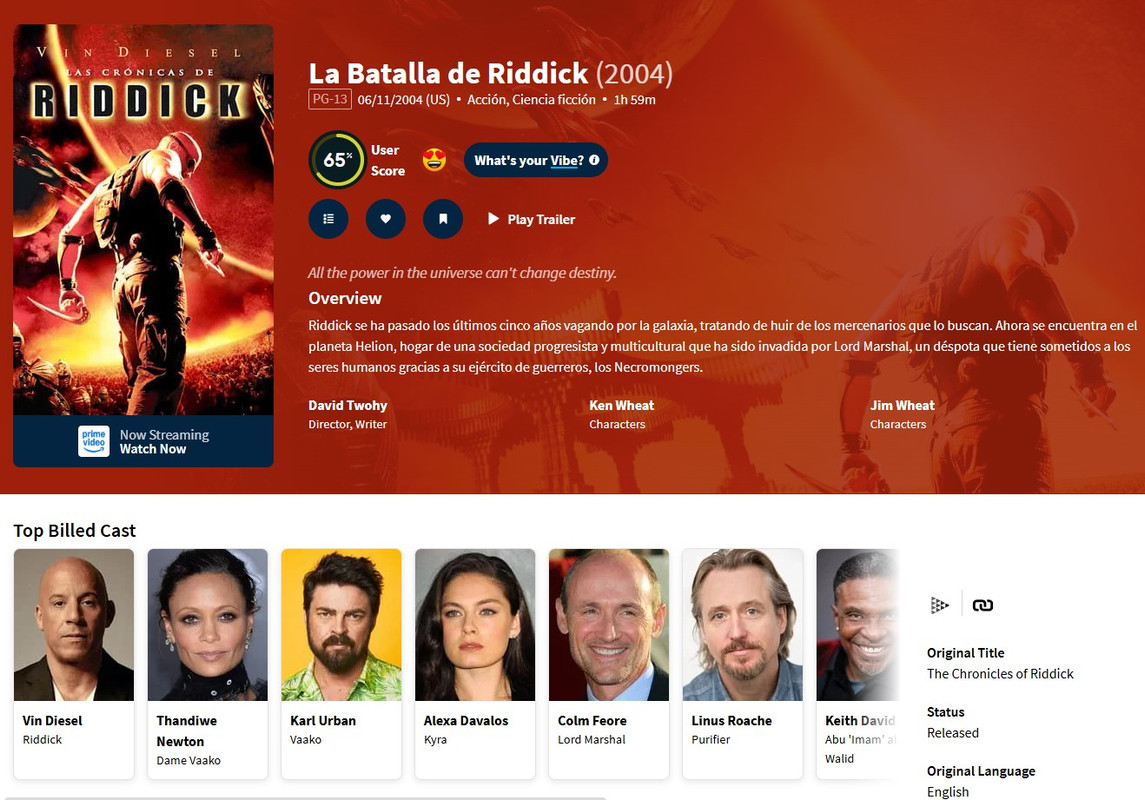Click Watch Now streaming link
This screenshot has height=800, width=1145.
pos(153,449)
